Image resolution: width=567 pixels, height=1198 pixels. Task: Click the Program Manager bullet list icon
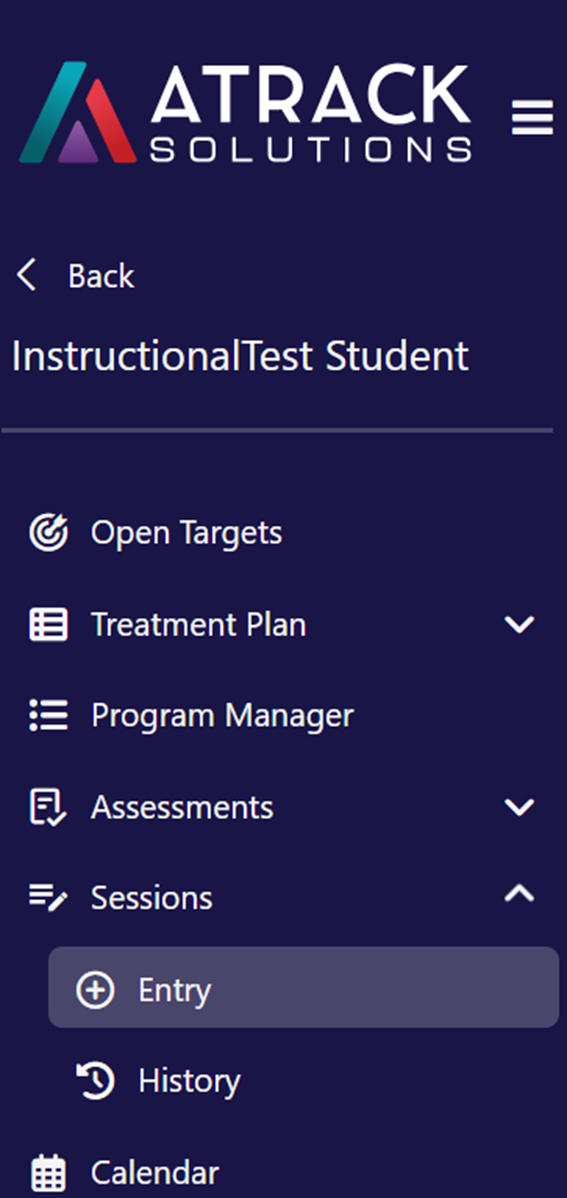[49, 716]
